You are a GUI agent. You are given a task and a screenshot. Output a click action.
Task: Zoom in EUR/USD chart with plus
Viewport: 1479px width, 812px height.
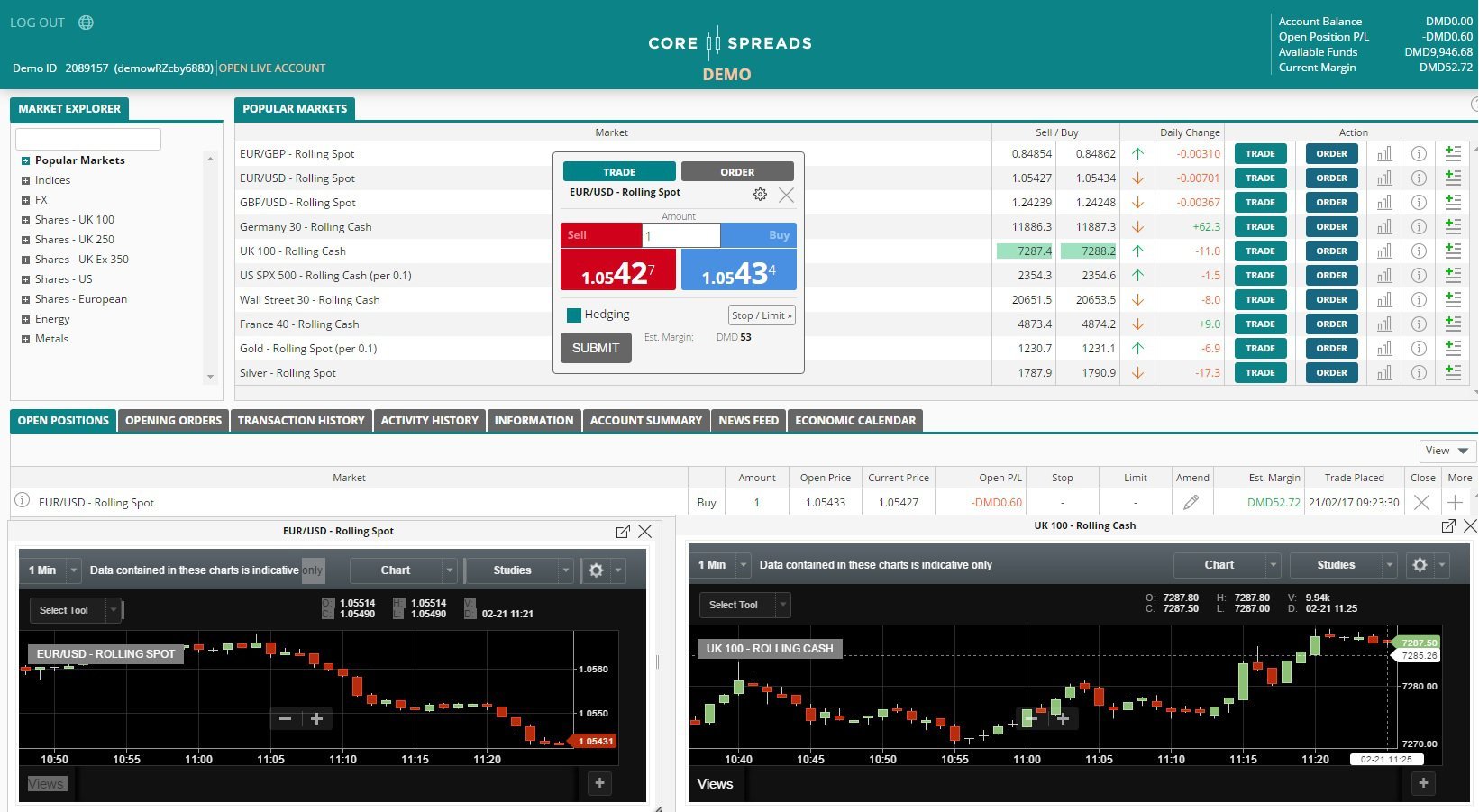coord(316,719)
